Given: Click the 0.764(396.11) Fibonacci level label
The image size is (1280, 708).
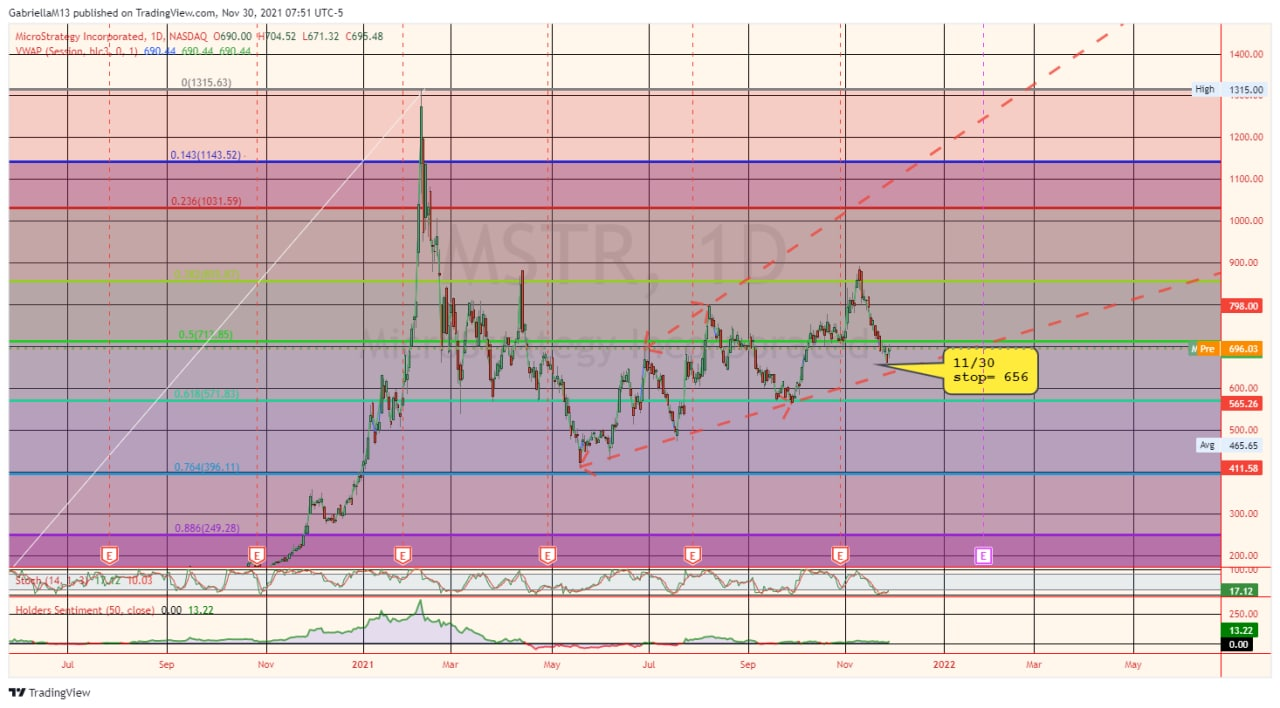Looking at the screenshot, I should click(x=207, y=467).
